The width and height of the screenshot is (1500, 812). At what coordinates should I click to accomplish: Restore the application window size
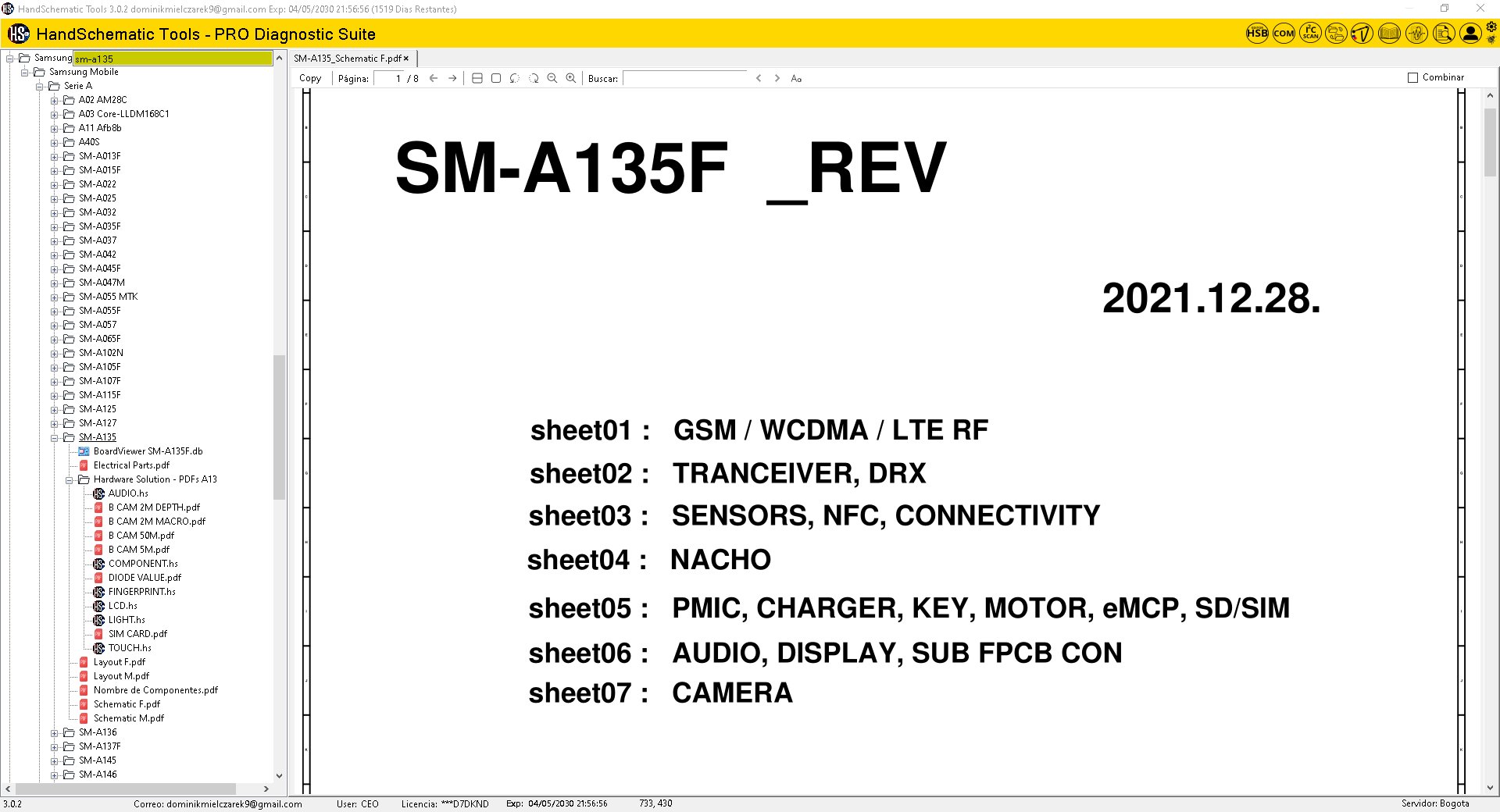point(1445,9)
